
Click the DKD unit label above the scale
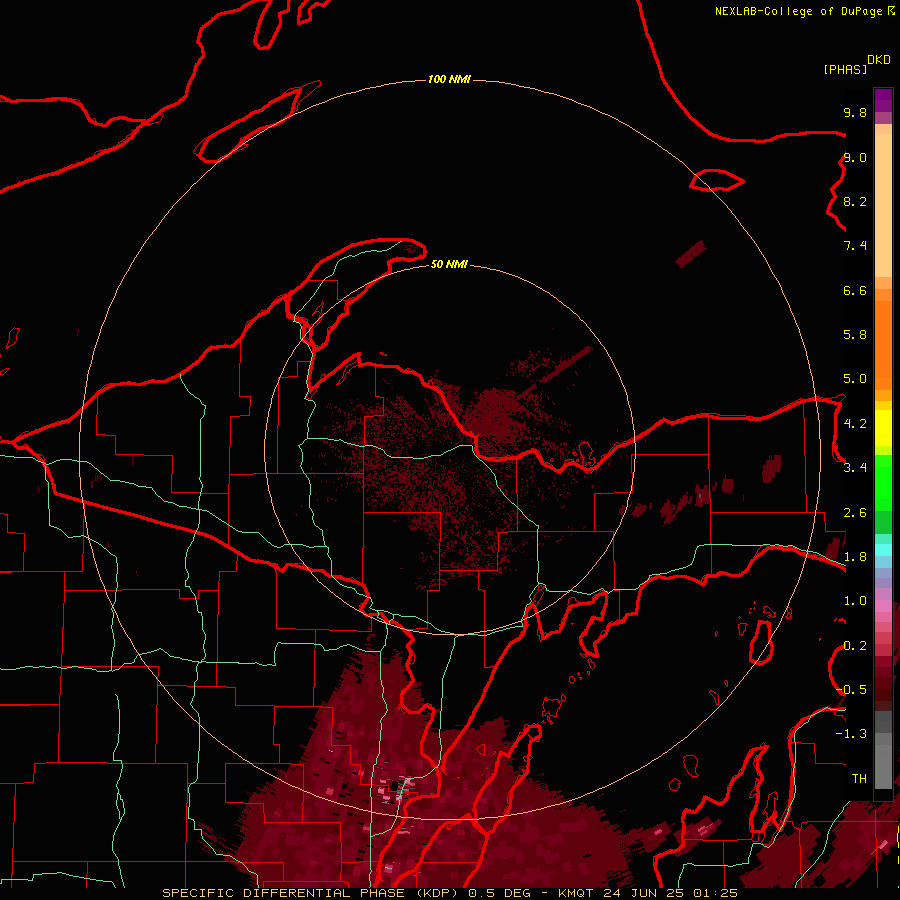pos(879,60)
